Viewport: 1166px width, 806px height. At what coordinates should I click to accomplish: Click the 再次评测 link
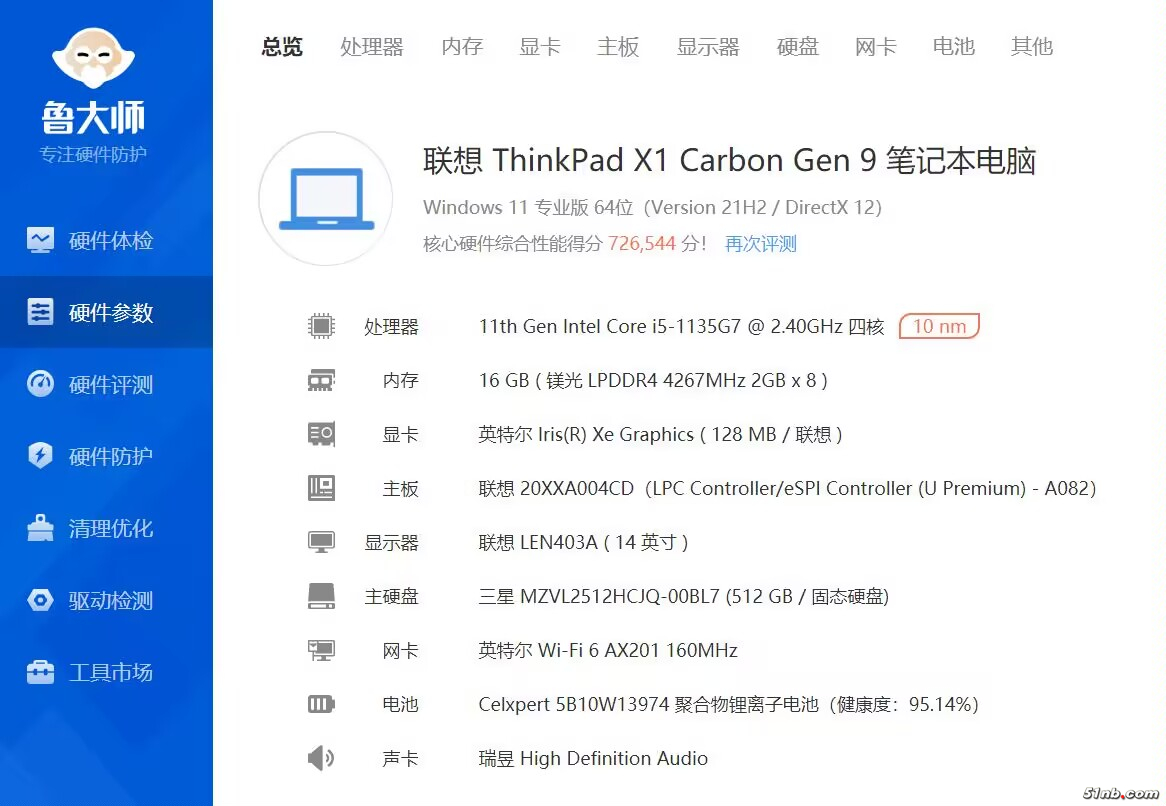(761, 244)
